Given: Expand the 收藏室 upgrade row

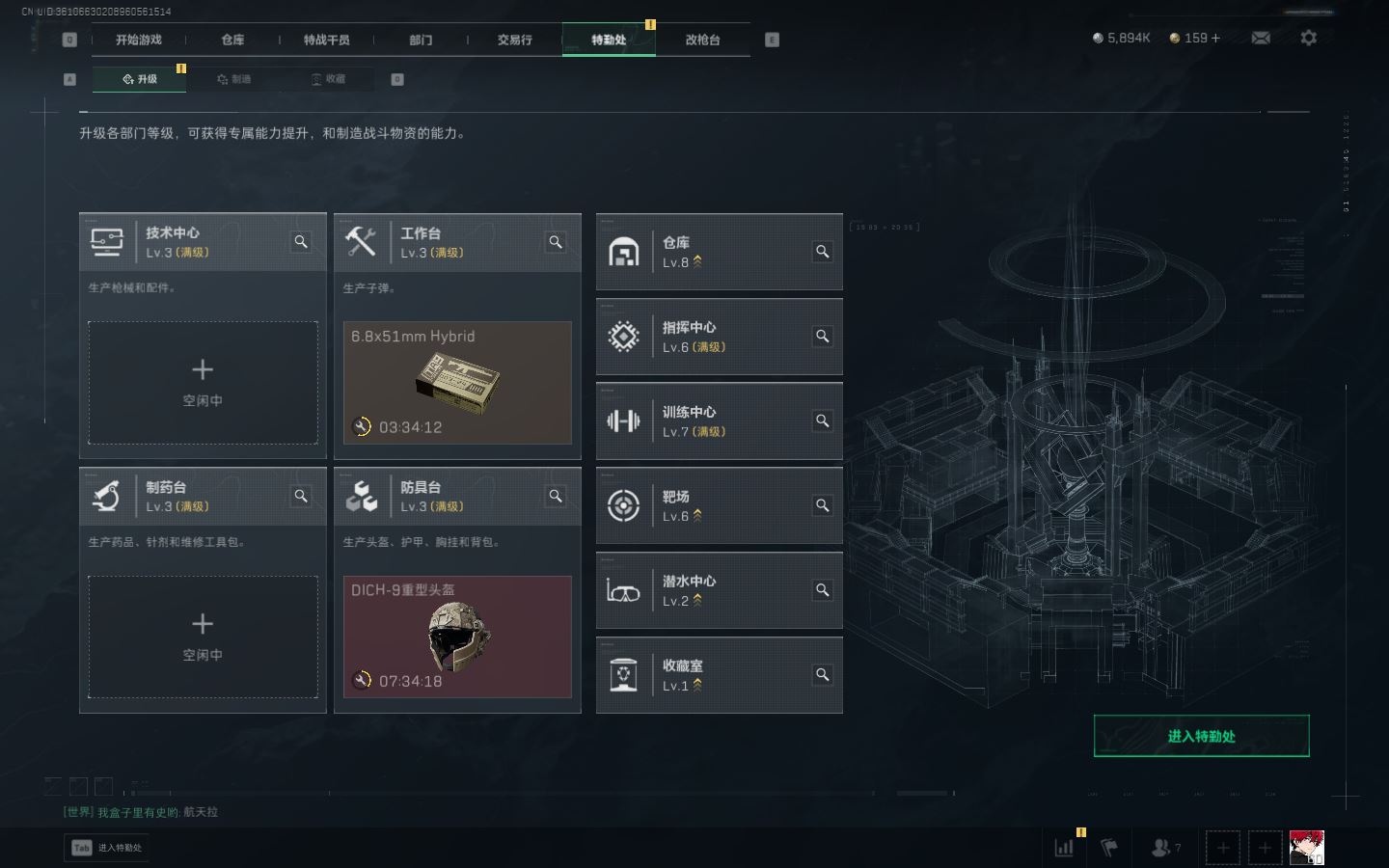Looking at the screenshot, I should (720, 675).
